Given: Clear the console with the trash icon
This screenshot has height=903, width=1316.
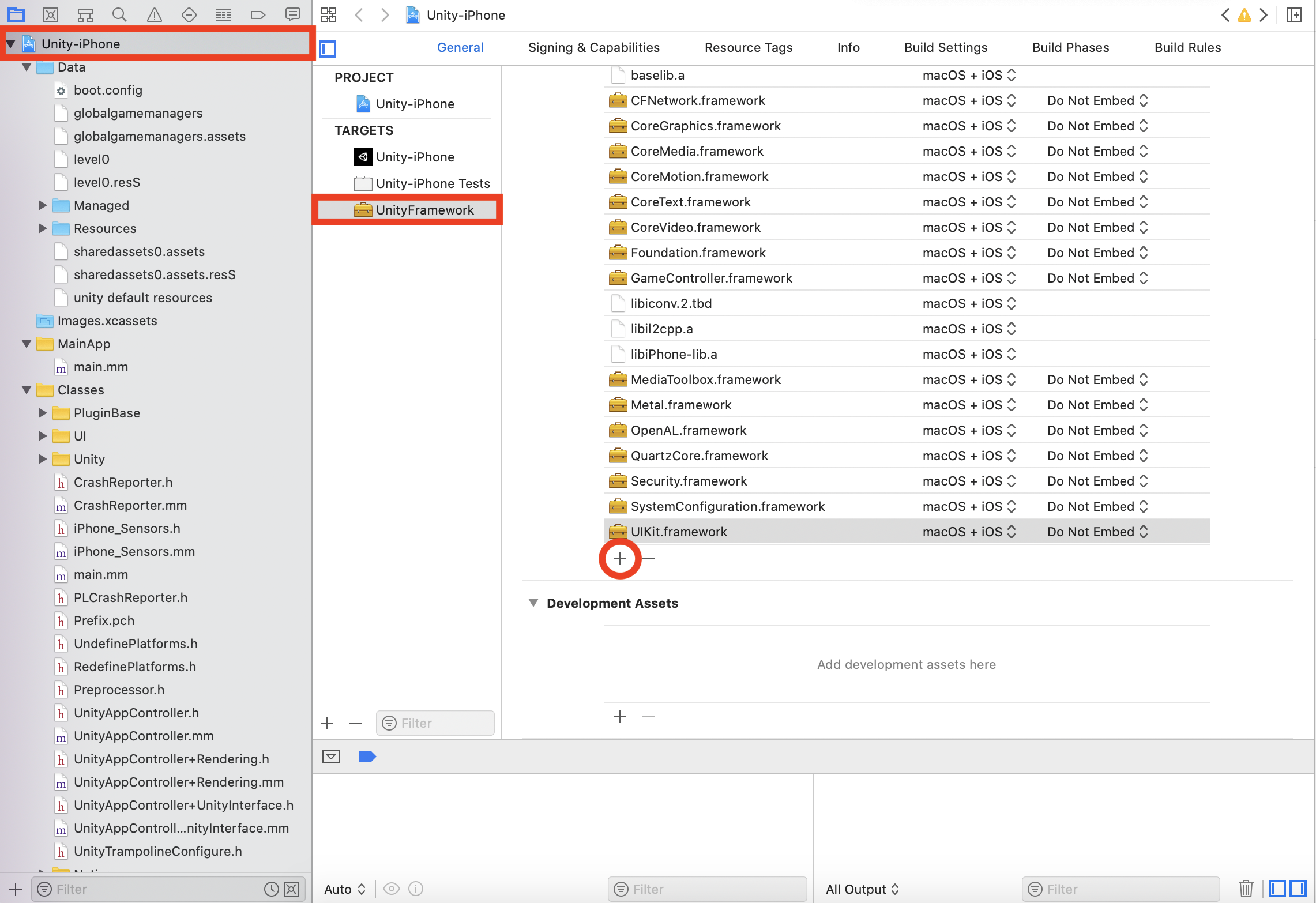Looking at the screenshot, I should [1246, 889].
